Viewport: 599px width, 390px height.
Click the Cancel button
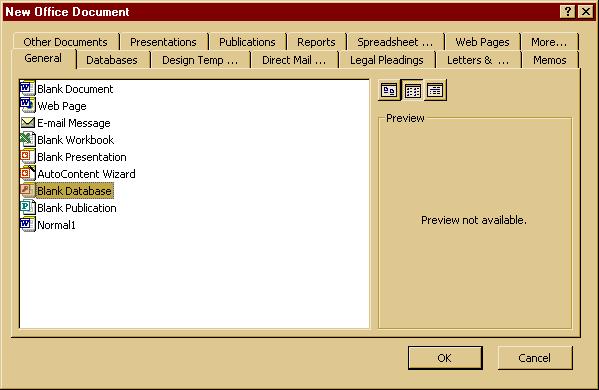pyautogui.click(x=534, y=358)
